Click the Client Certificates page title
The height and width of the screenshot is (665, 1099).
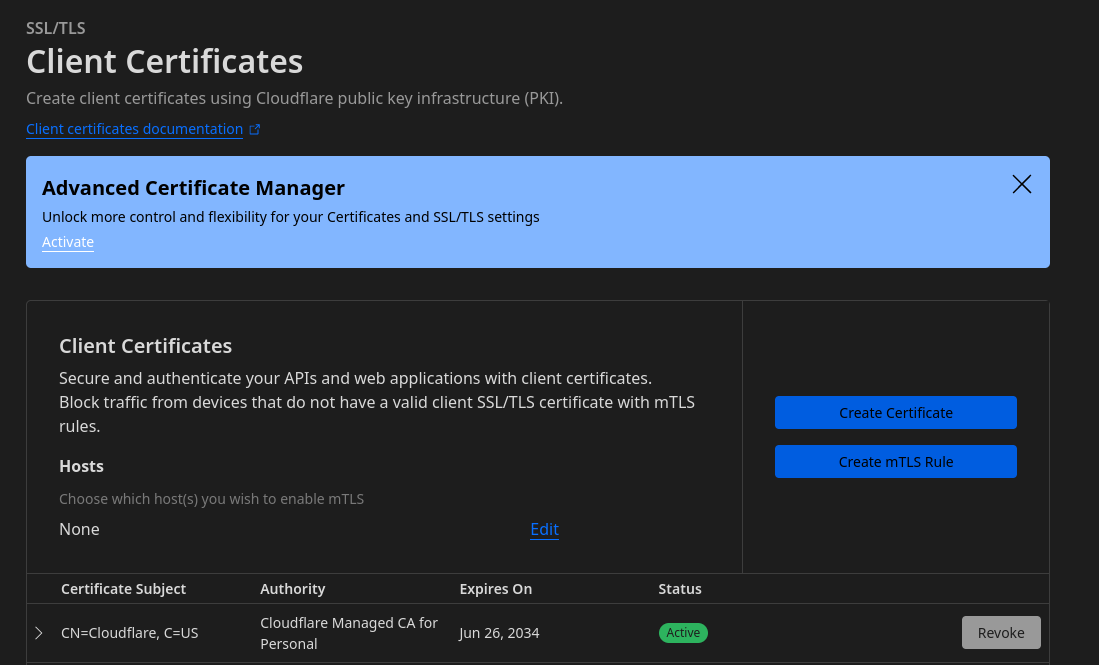pyautogui.click(x=165, y=62)
